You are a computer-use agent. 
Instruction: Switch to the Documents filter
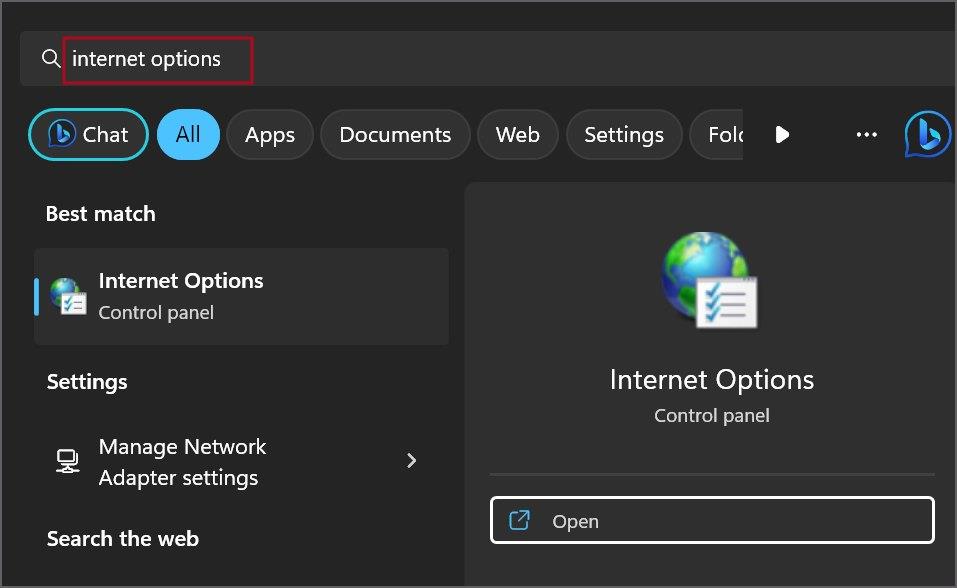coord(395,134)
